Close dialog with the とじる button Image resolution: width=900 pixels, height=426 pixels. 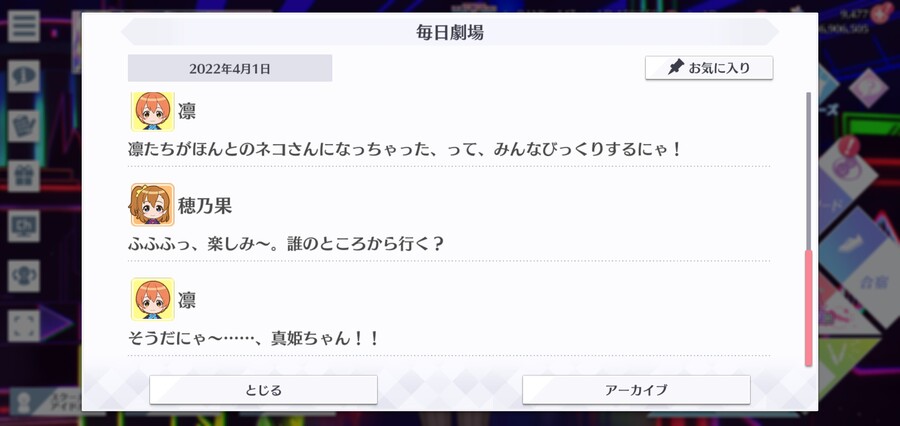tap(263, 390)
